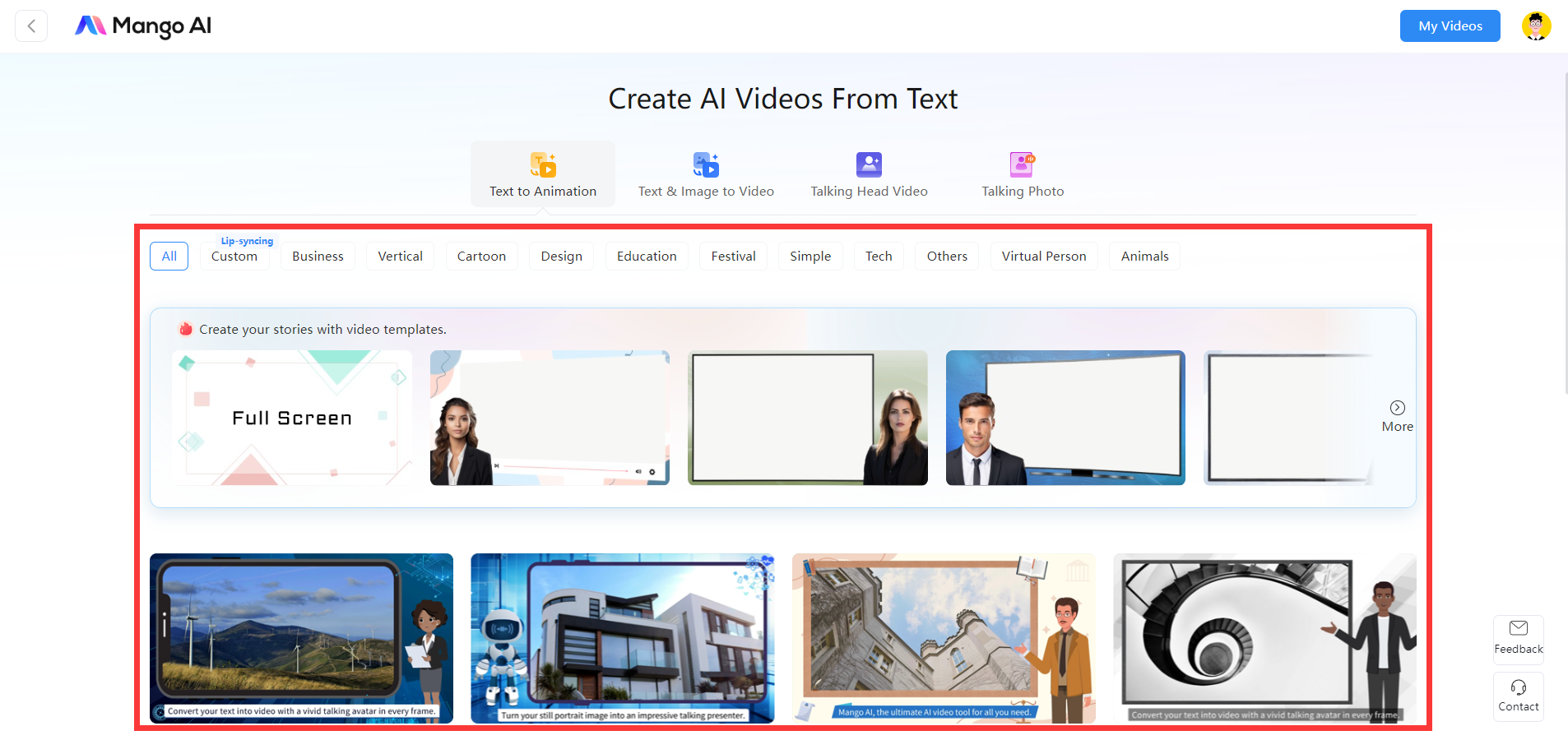1568x740 pixels.
Task: Click the Lip-syncing badge label
Action: coord(247,241)
